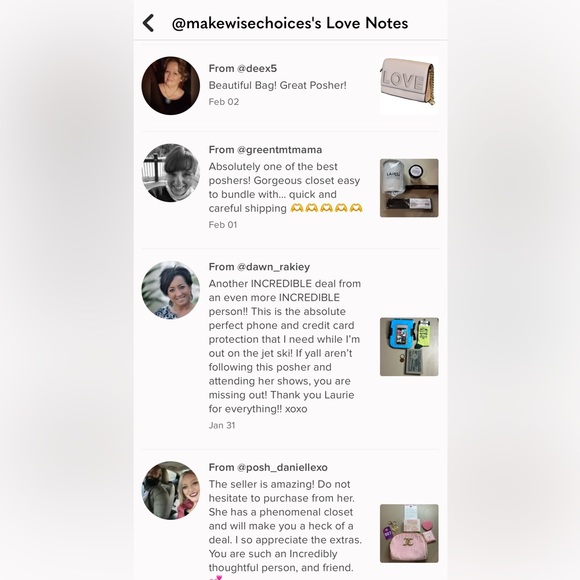This screenshot has height=580, width=580.
Task: Select the "Another INCREDIBLE deal" love note
Action: [285, 346]
